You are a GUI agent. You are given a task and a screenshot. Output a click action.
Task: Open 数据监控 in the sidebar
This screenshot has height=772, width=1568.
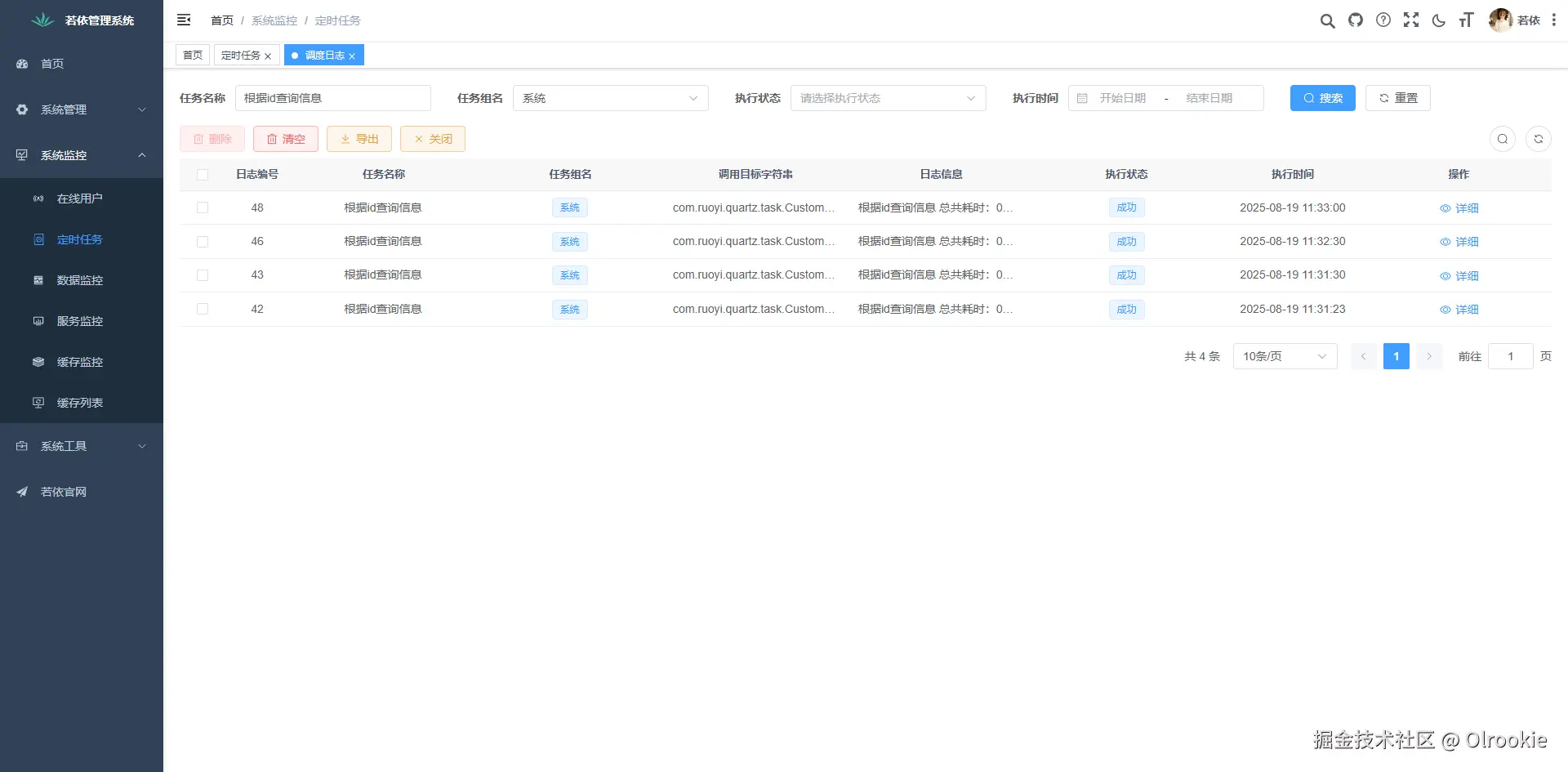[82, 280]
